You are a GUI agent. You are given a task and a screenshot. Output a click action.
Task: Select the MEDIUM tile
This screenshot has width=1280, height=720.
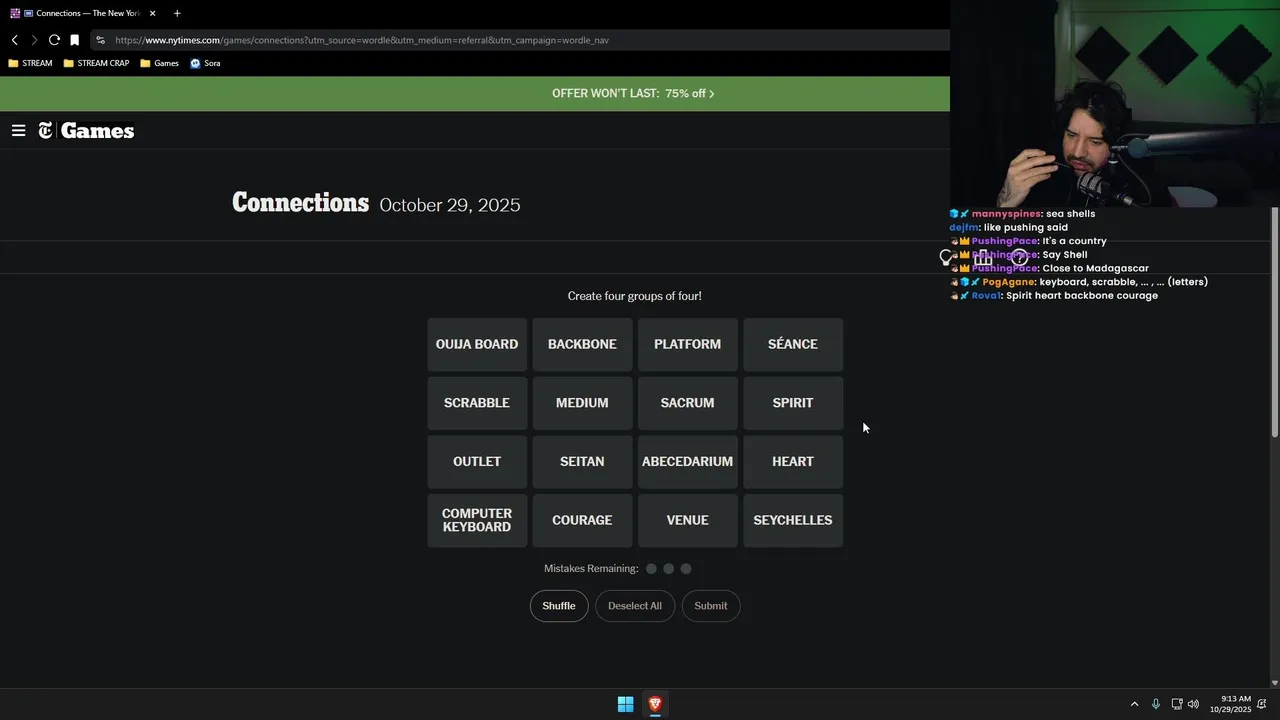coord(582,403)
